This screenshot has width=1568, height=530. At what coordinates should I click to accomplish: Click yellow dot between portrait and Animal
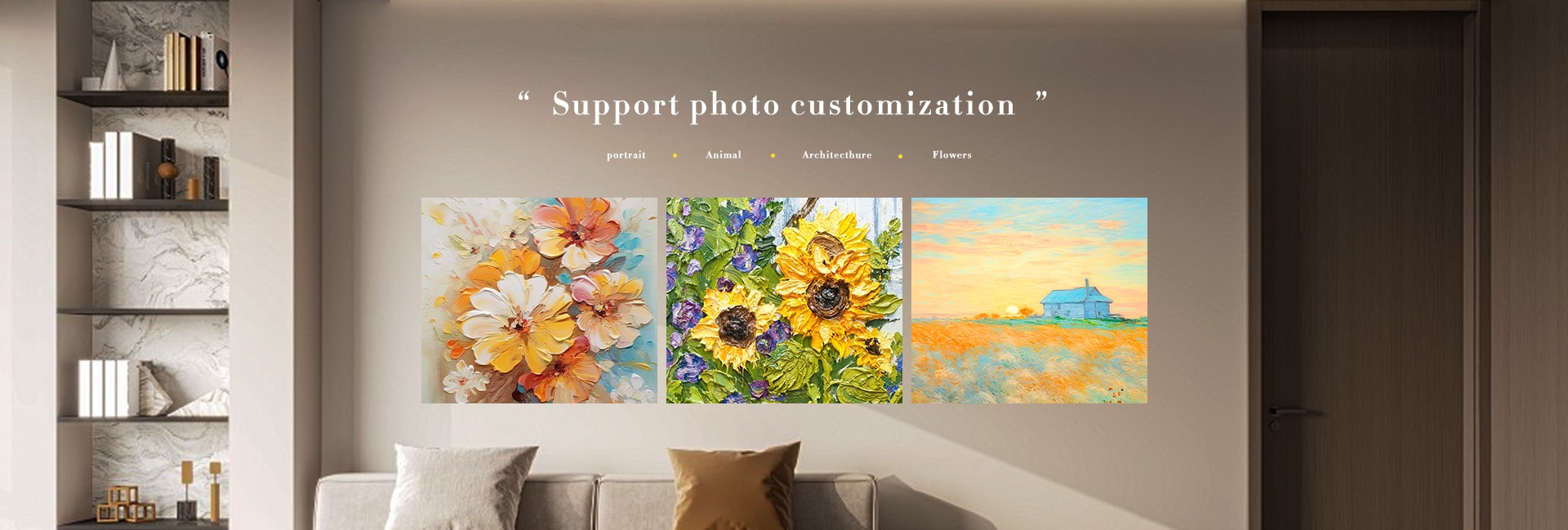point(675,155)
